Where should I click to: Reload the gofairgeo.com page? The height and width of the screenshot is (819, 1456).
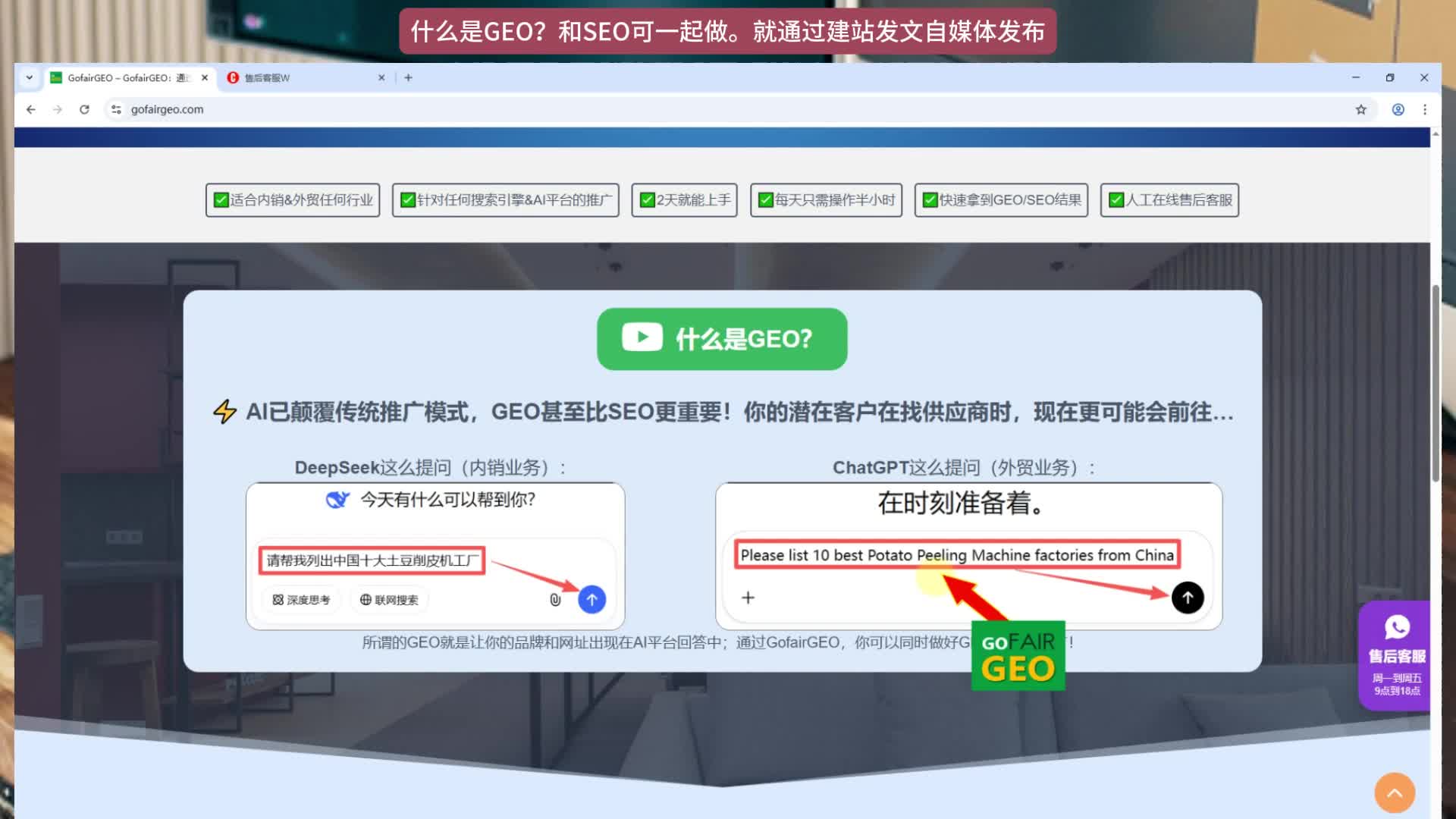[x=84, y=109]
